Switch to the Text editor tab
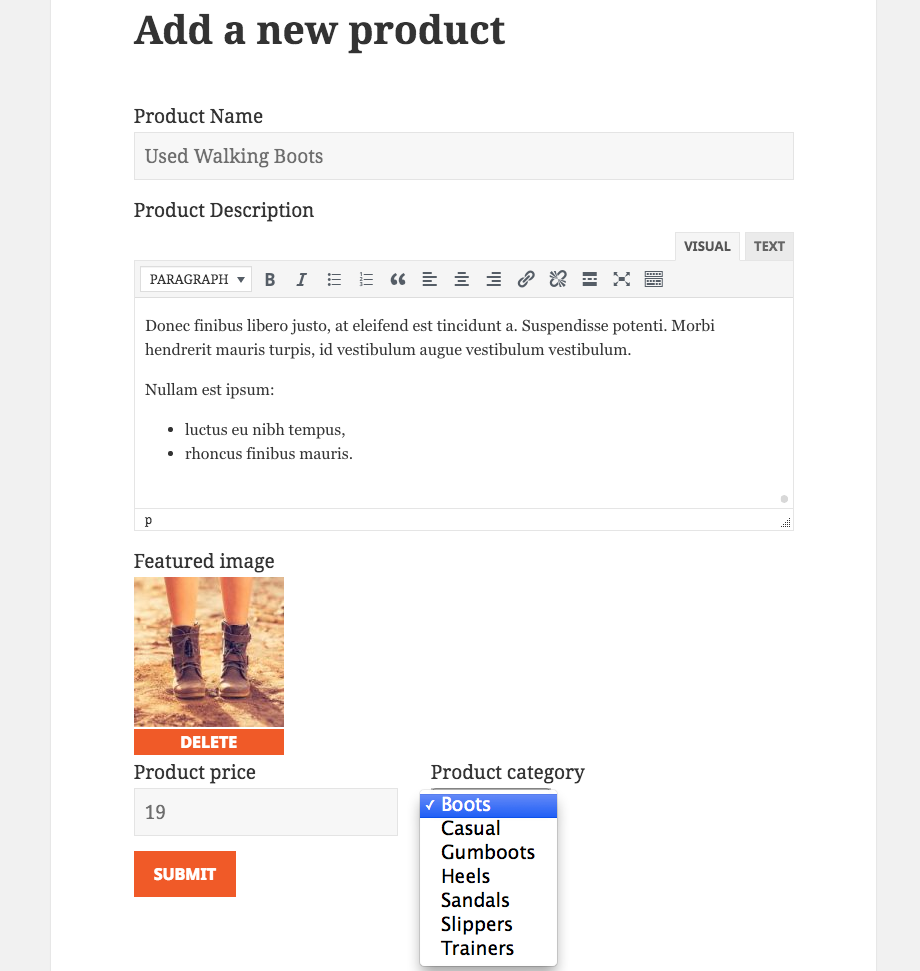This screenshot has width=920, height=971. [x=769, y=246]
